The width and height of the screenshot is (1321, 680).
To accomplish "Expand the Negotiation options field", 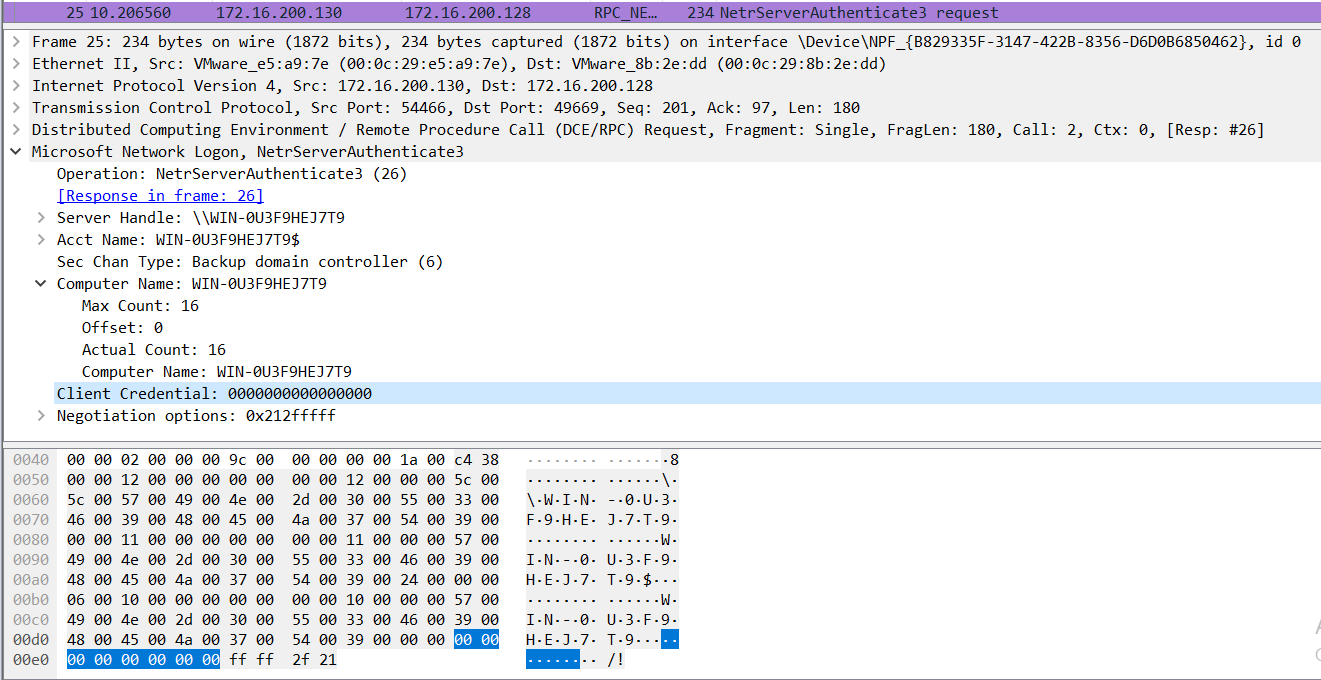I will 41,416.
